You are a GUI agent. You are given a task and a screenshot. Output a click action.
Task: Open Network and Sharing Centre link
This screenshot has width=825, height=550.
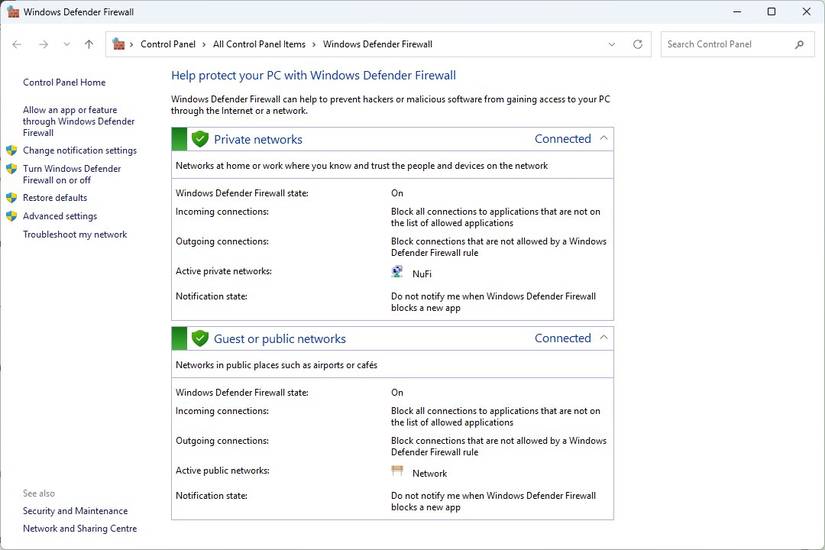pyautogui.click(x=80, y=528)
